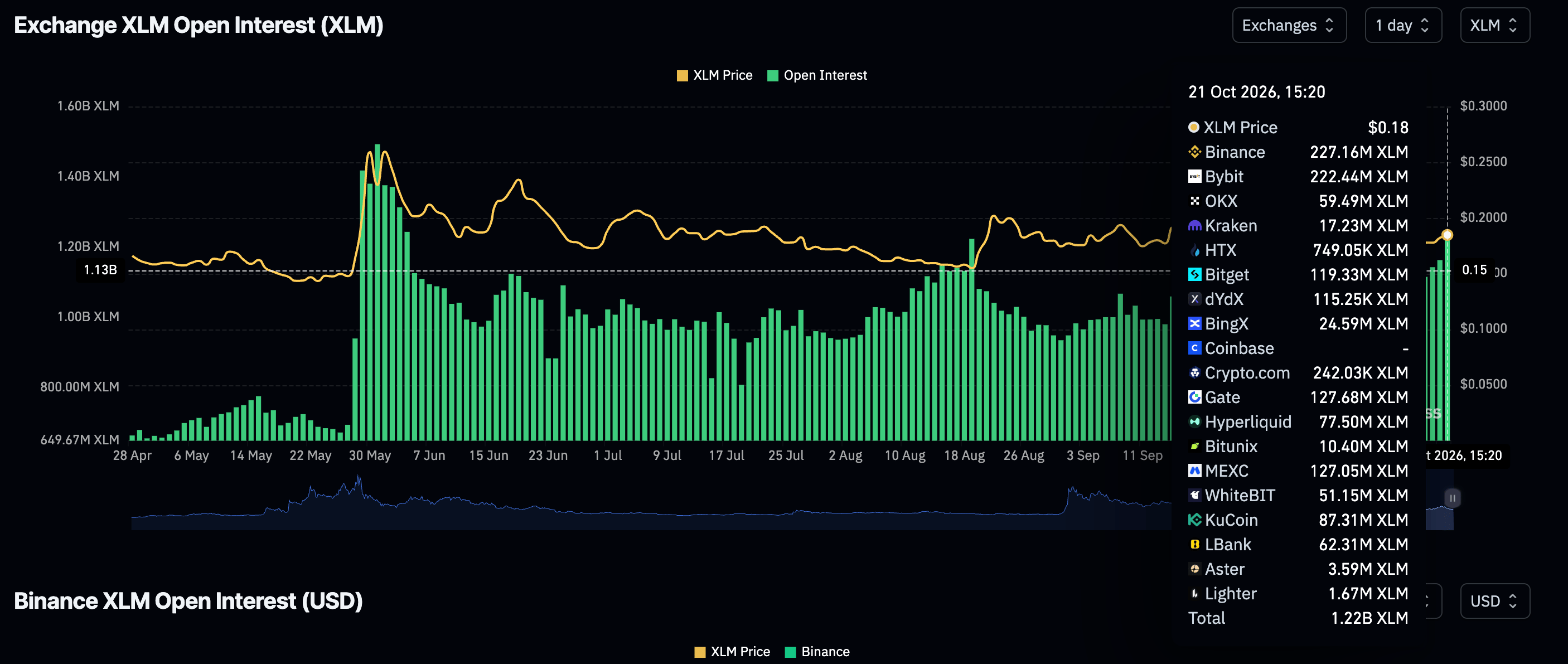The image size is (1568, 664).
Task: Click the Hyperliquid logo icon
Action: [1194, 422]
